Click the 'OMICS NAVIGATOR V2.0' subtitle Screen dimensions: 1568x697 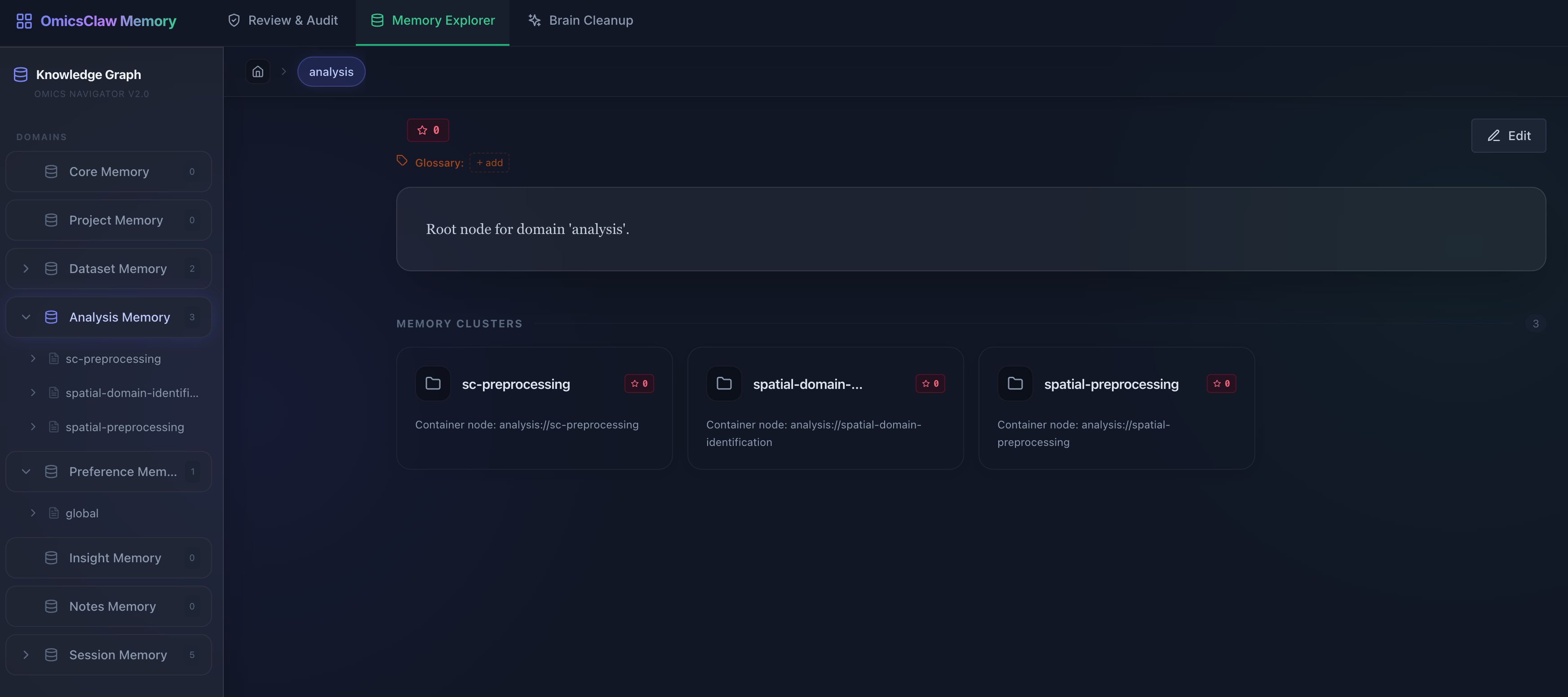tap(91, 94)
